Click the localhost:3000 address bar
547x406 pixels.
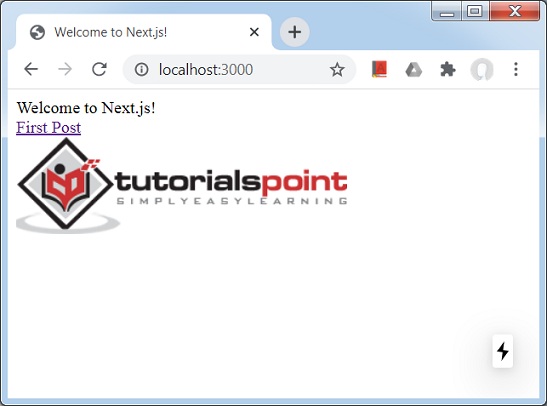[239, 69]
